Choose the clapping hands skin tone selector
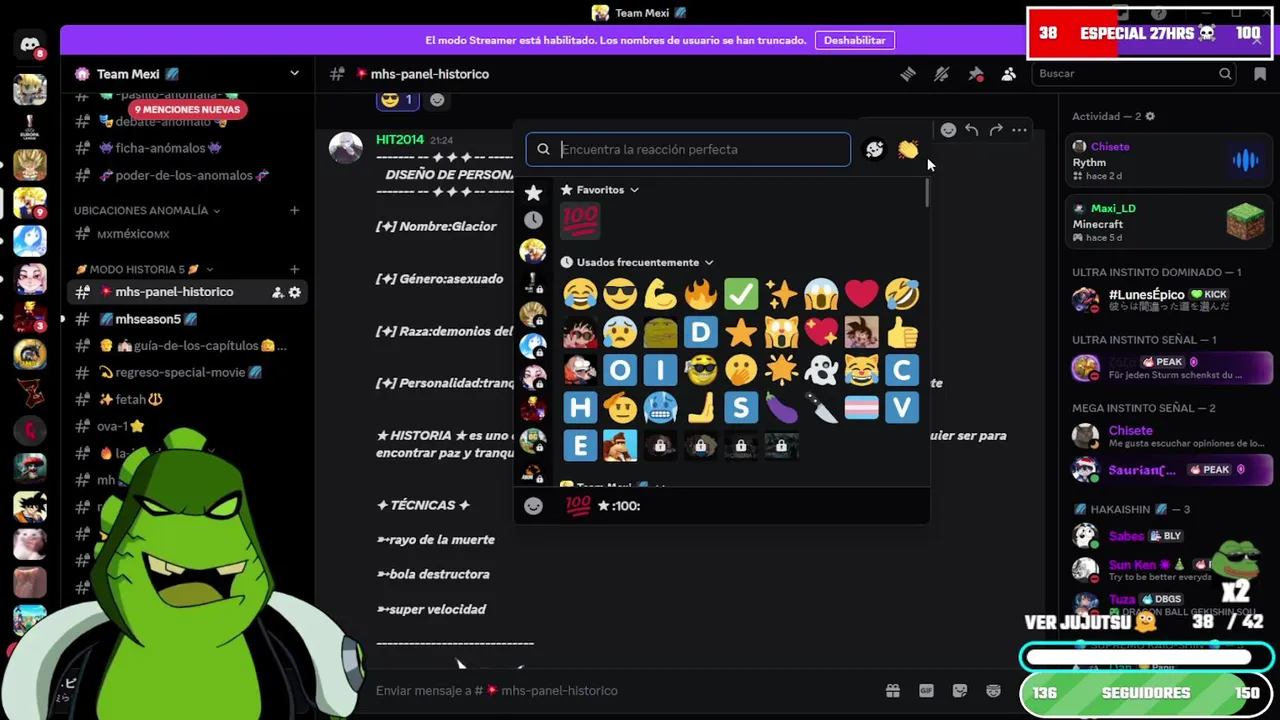Screen dimensions: 1280x720 tap(908, 149)
